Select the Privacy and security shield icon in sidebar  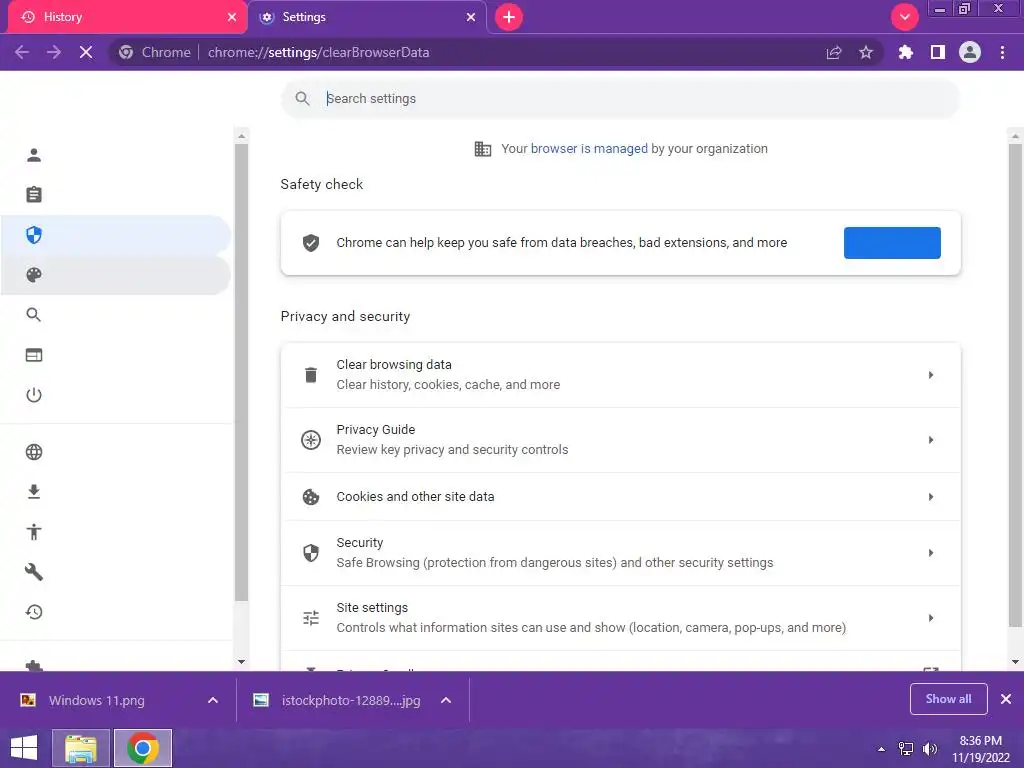click(34, 235)
